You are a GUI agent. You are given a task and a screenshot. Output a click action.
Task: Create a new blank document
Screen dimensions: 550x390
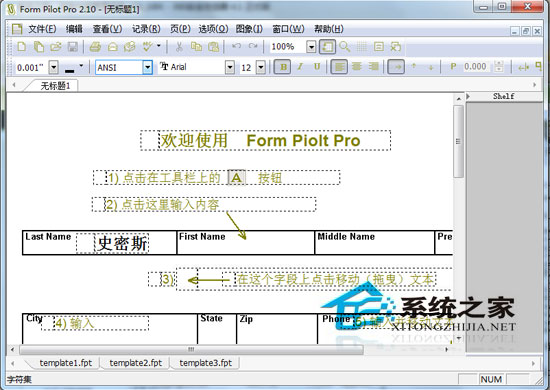point(22,47)
